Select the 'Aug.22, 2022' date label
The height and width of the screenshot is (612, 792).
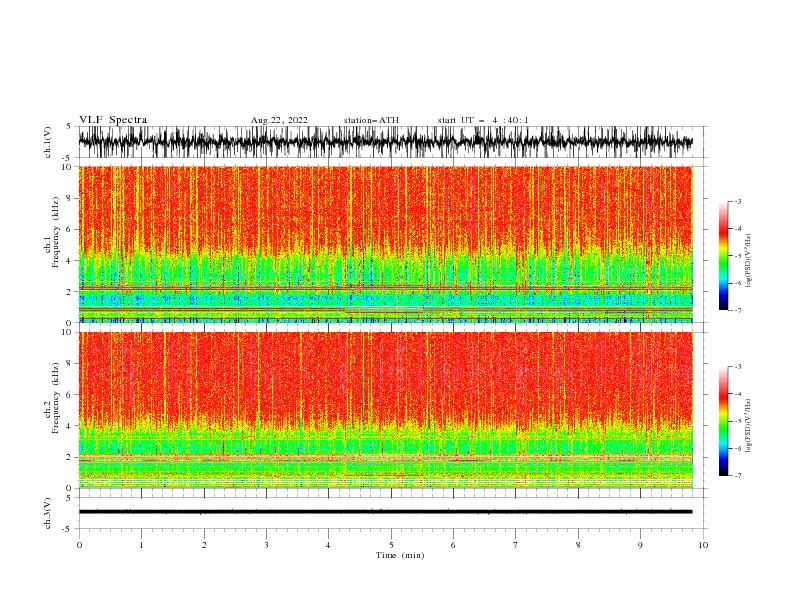point(279,120)
